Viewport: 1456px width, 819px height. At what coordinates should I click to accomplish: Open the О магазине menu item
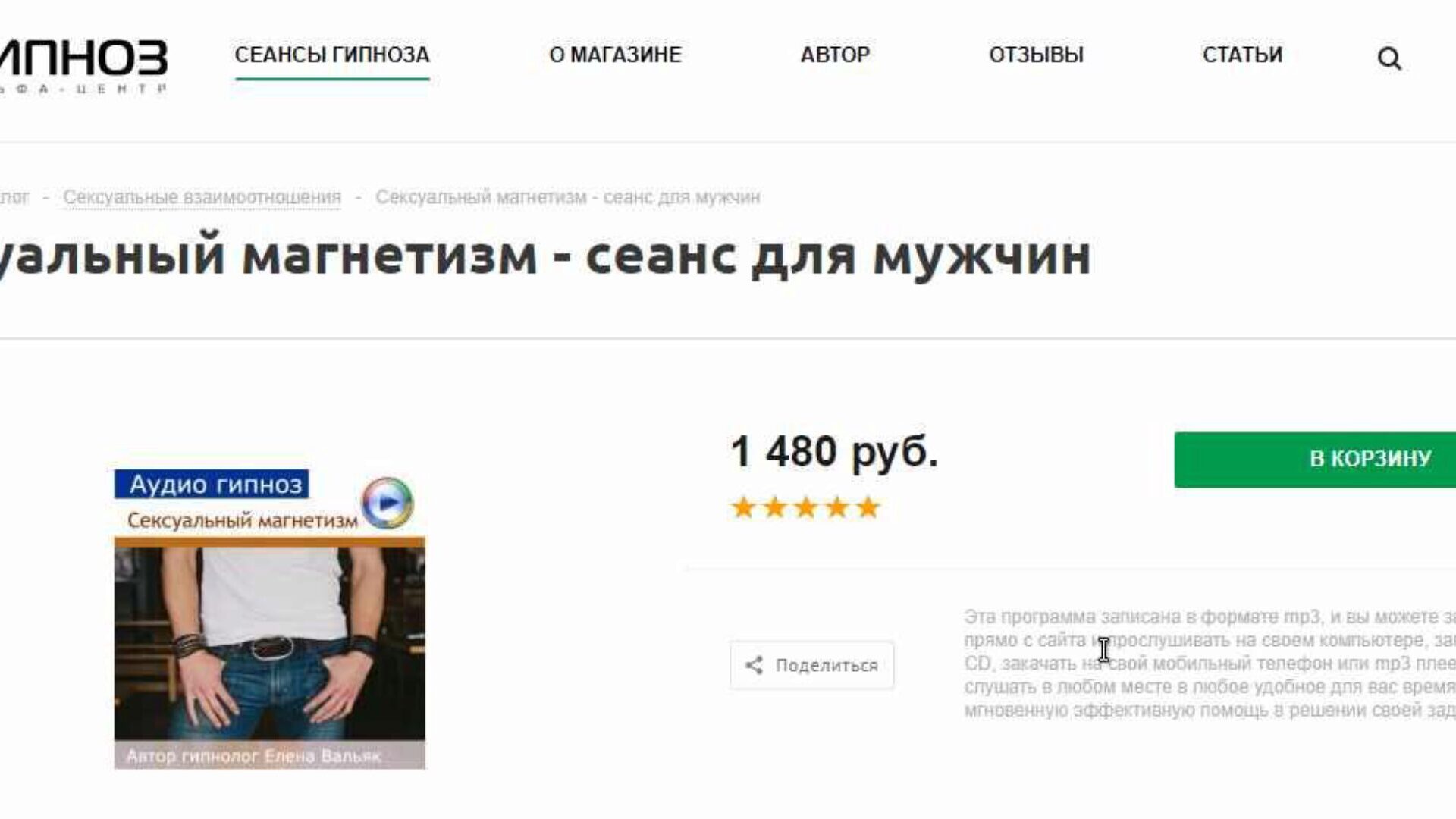(x=615, y=55)
